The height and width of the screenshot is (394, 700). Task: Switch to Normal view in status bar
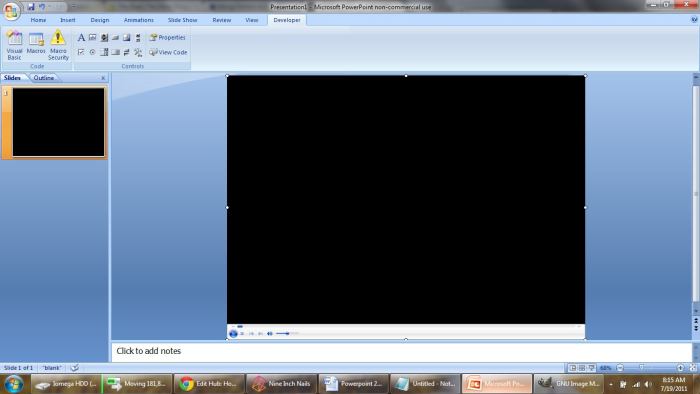(x=572, y=368)
